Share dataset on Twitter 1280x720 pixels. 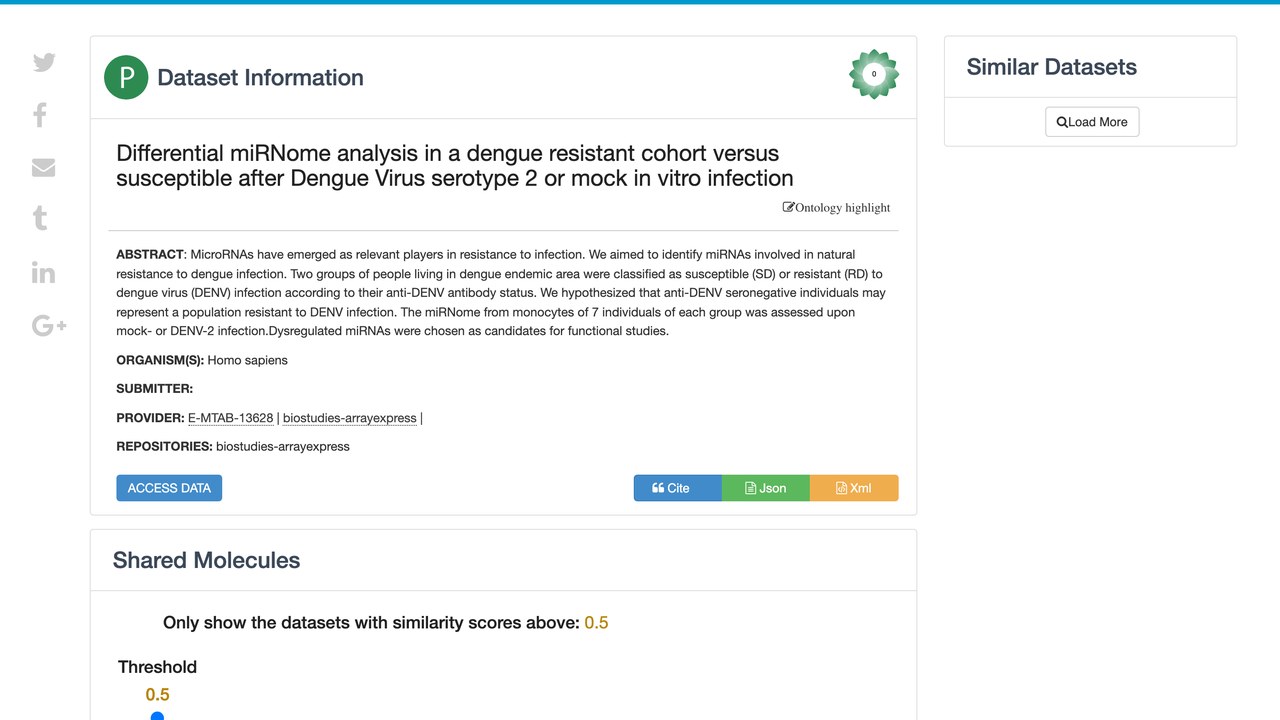pyautogui.click(x=44, y=62)
